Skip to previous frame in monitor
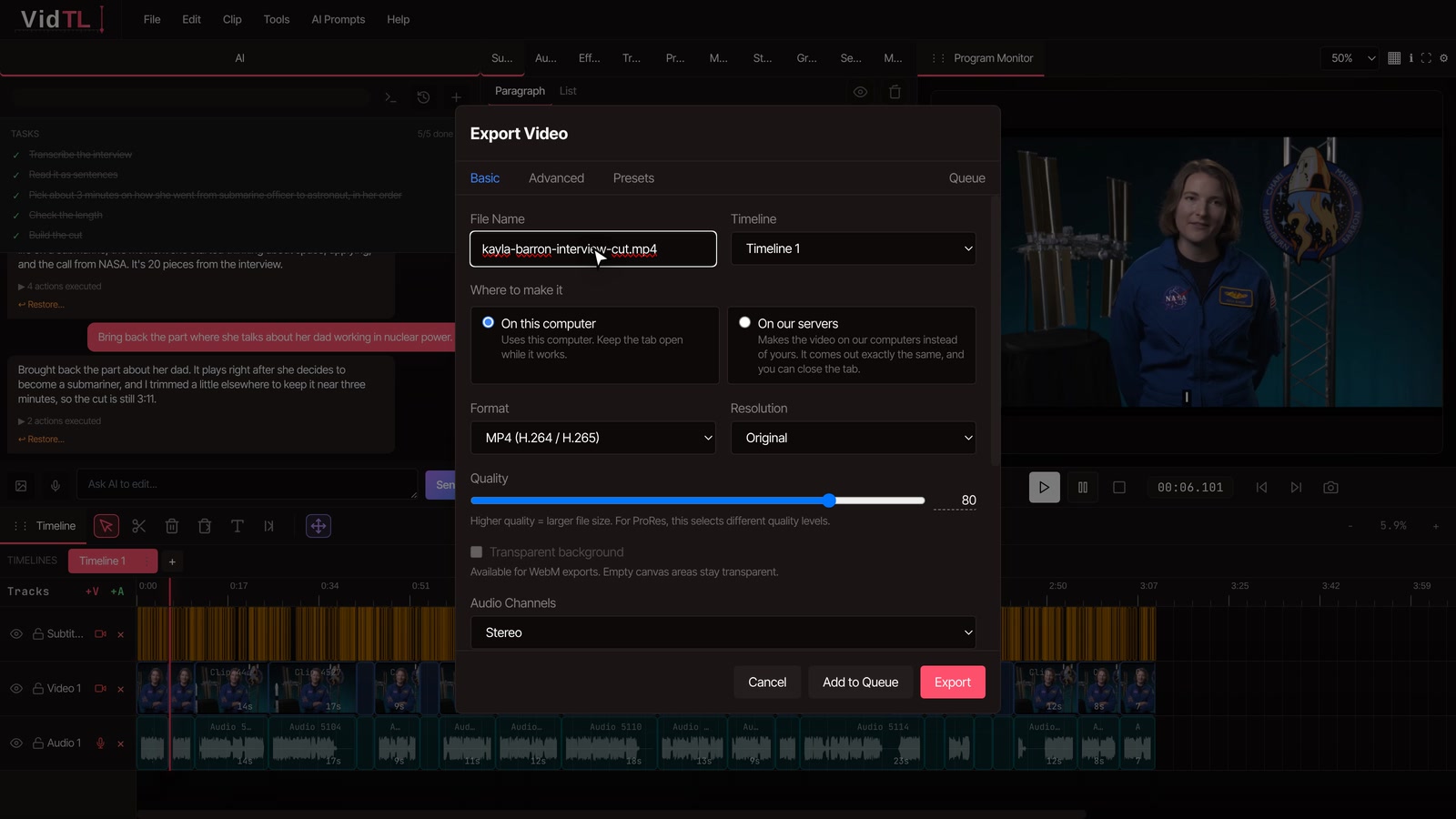Image resolution: width=1456 pixels, height=819 pixels. point(1261,488)
